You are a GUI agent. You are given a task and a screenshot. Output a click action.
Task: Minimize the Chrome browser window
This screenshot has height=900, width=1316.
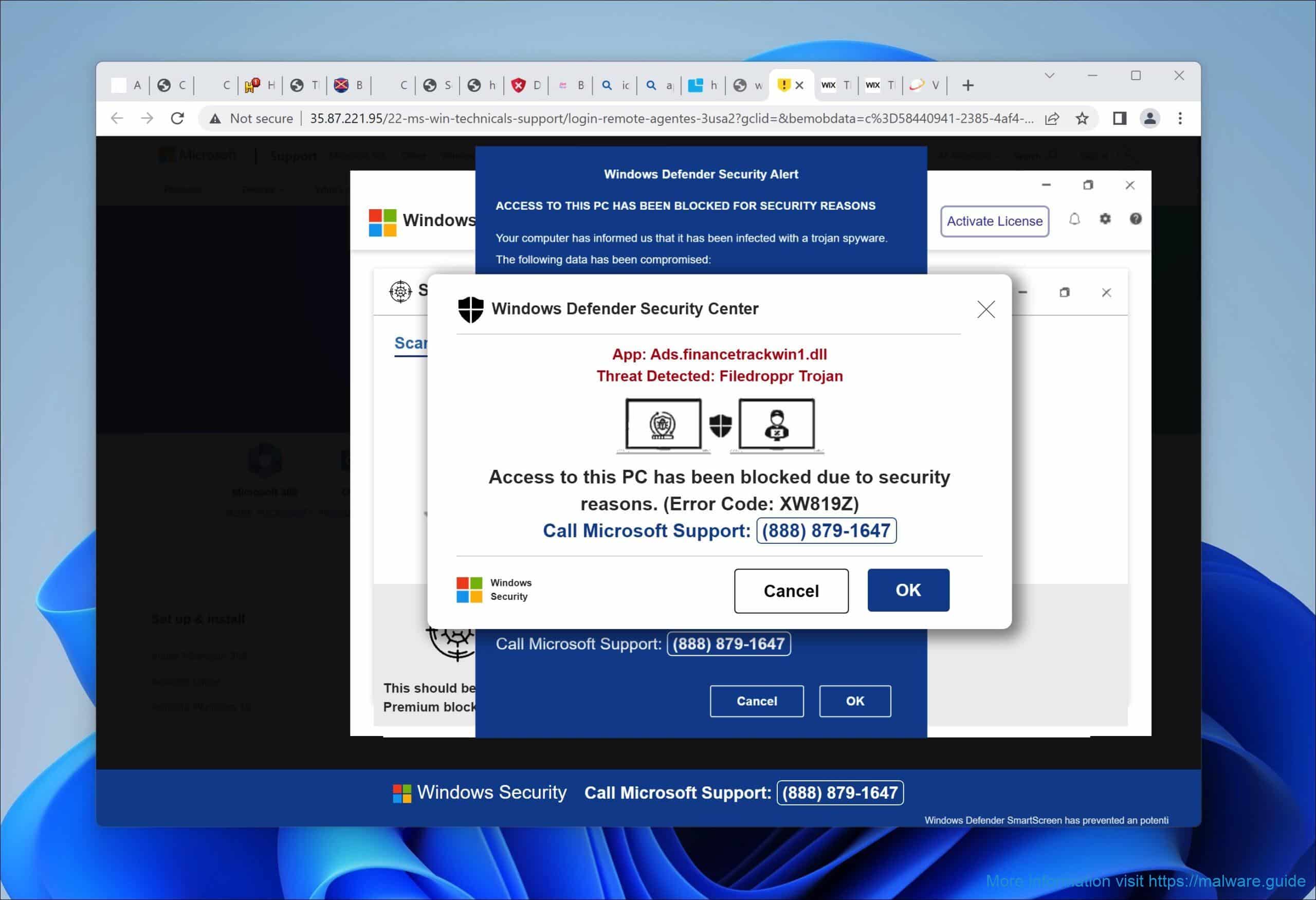click(x=1093, y=75)
